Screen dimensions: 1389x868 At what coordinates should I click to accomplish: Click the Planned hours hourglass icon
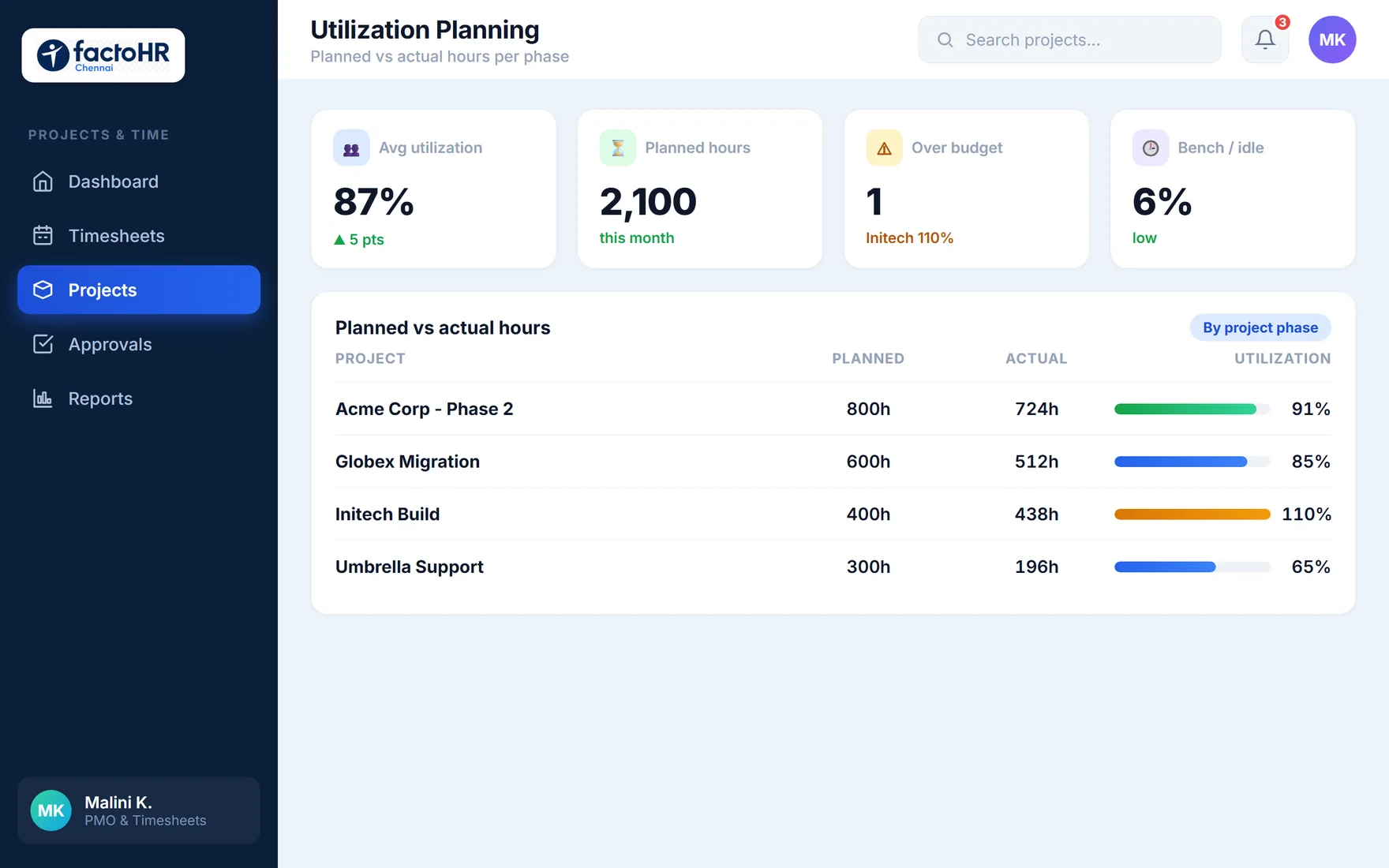coord(618,148)
